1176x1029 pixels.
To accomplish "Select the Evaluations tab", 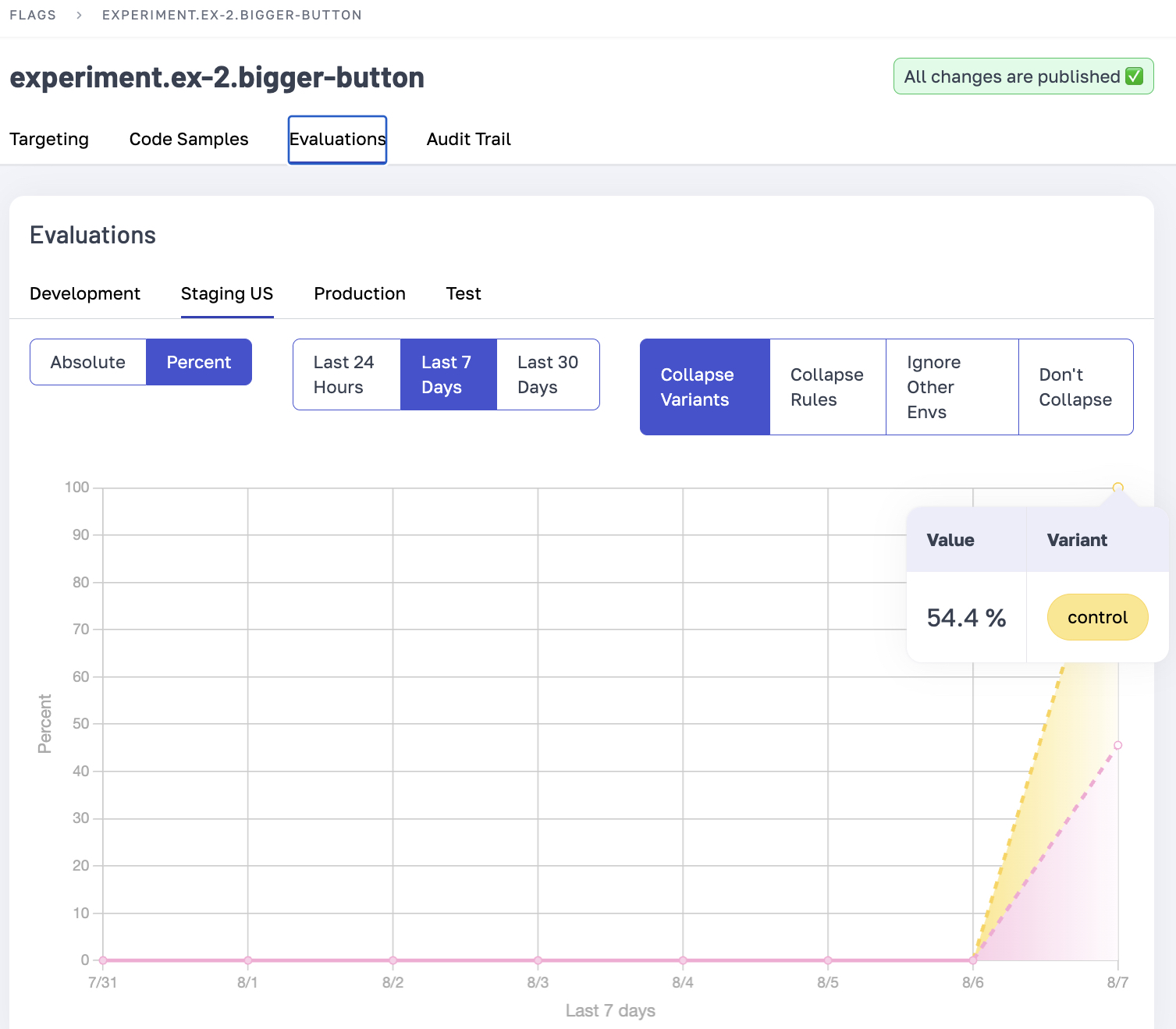I will pos(337,139).
